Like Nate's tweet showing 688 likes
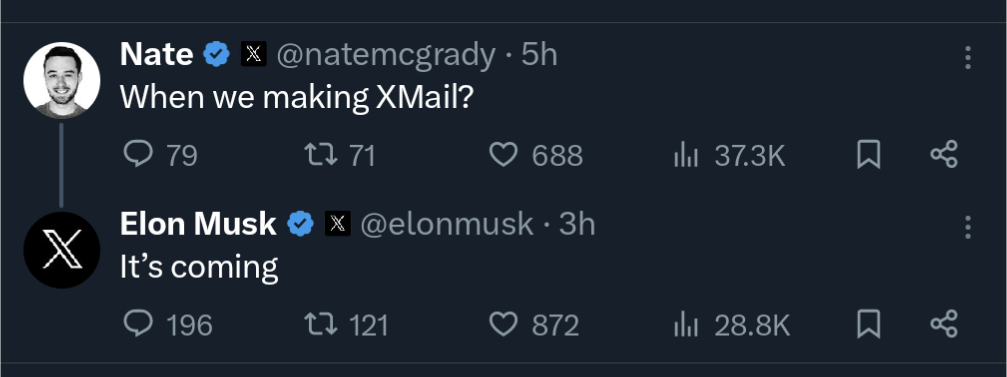 point(536,155)
